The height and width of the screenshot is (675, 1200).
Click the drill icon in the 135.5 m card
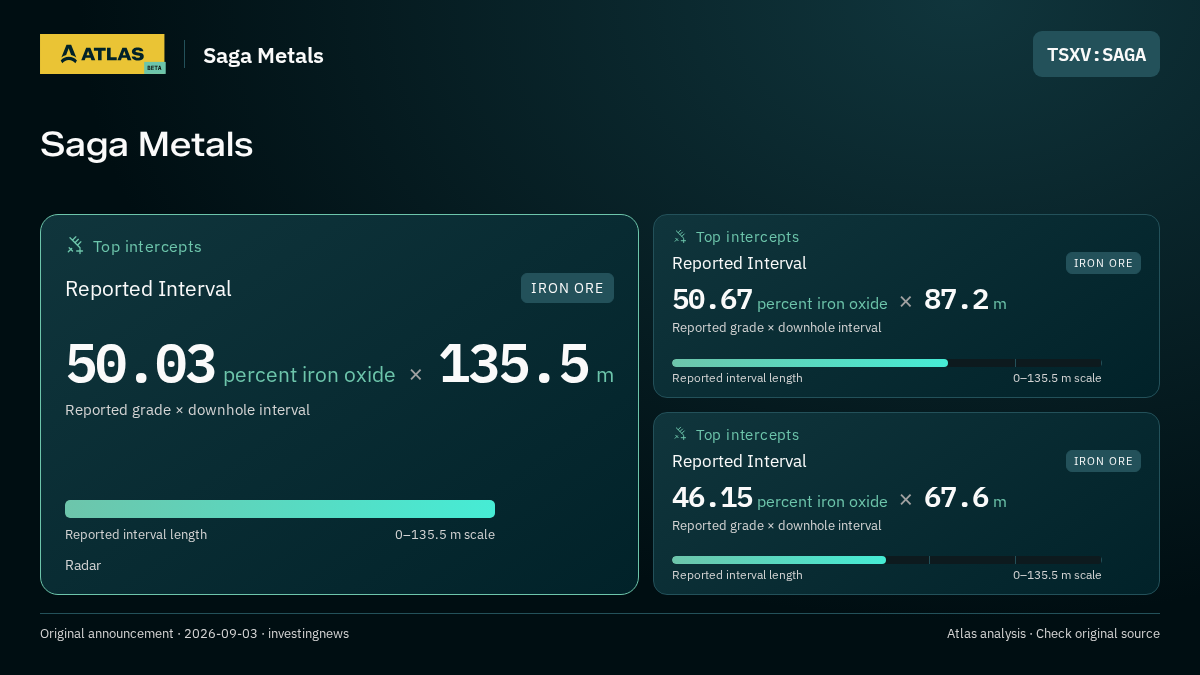(75, 246)
